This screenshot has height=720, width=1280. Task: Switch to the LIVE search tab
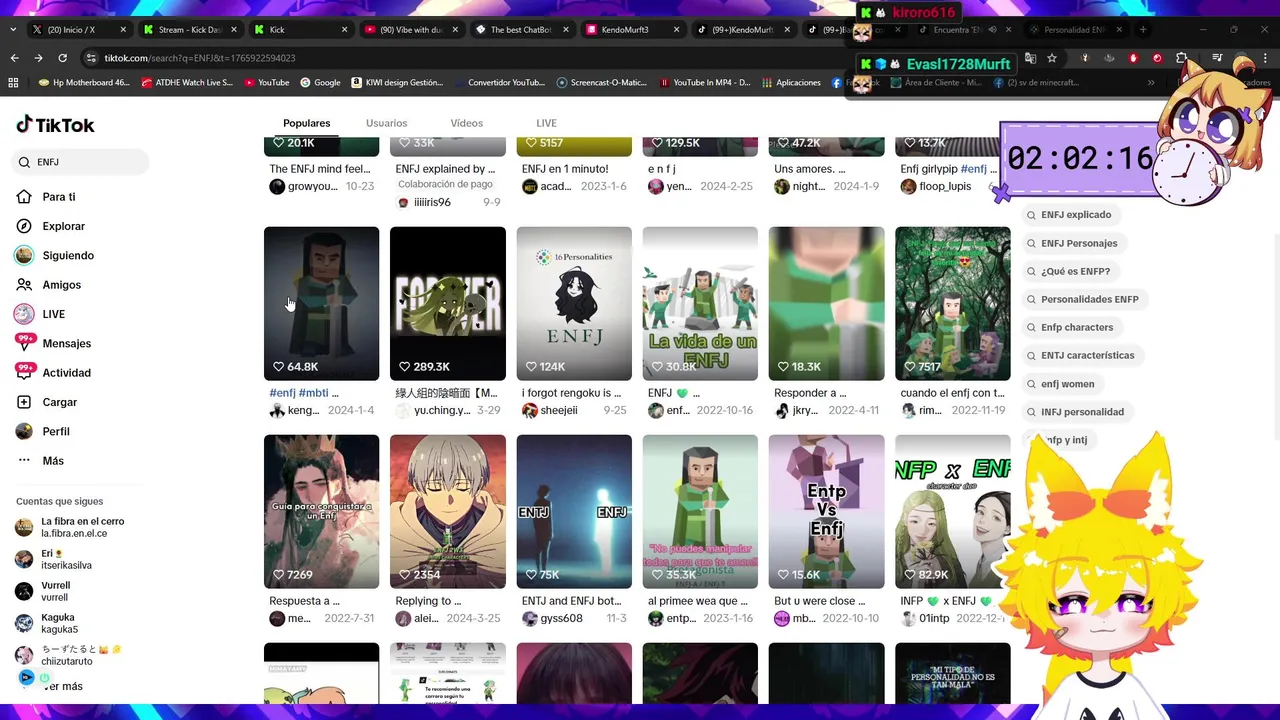click(546, 123)
